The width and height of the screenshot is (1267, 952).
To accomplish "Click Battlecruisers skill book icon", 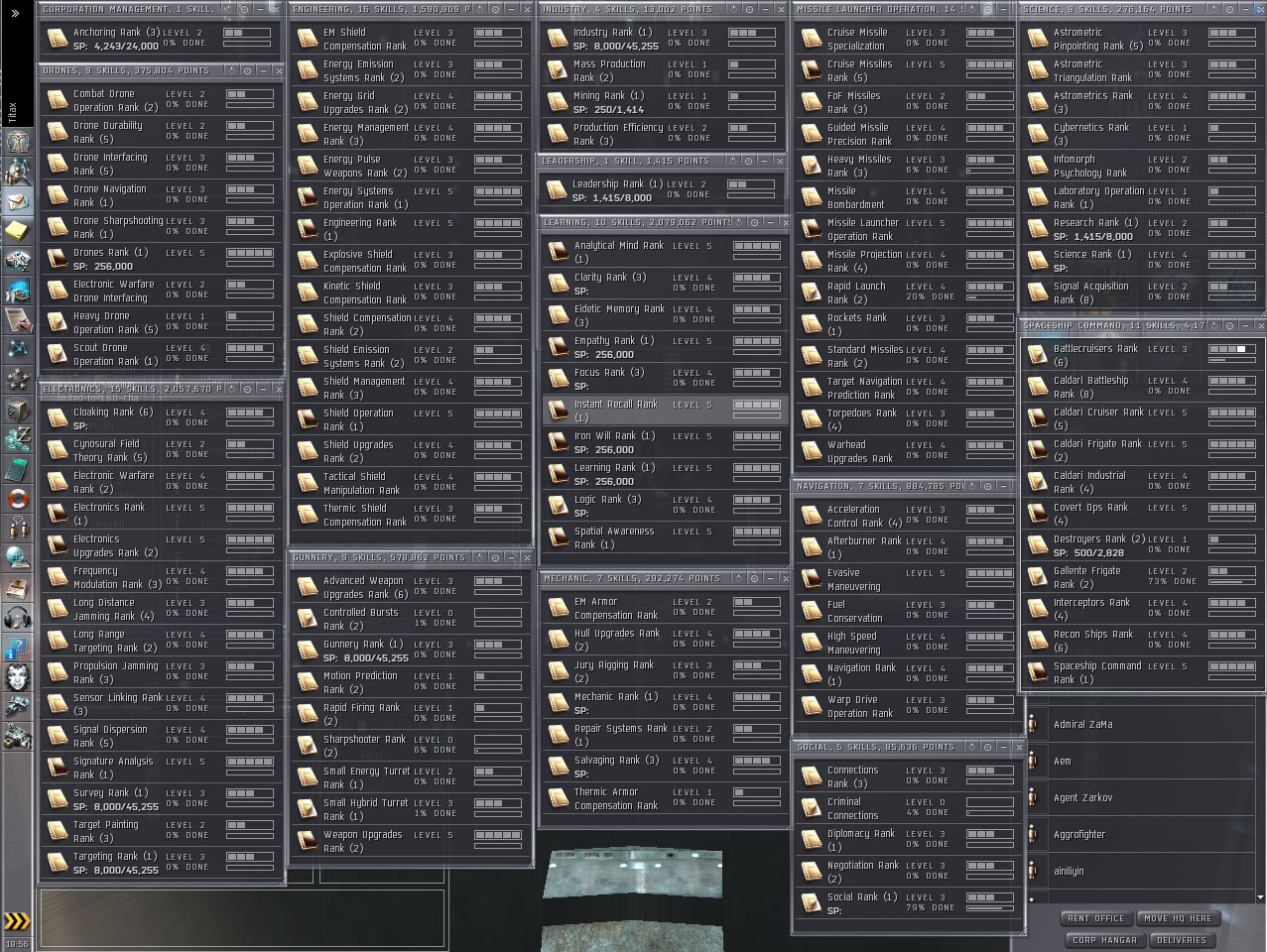I will 1037,355.
